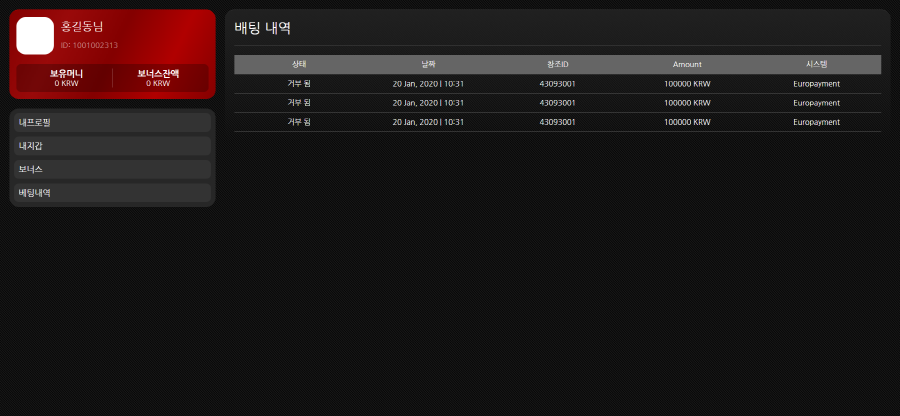Click the third row's date 20 Jan, 2020
The image size is (900, 416).
(x=415, y=122)
